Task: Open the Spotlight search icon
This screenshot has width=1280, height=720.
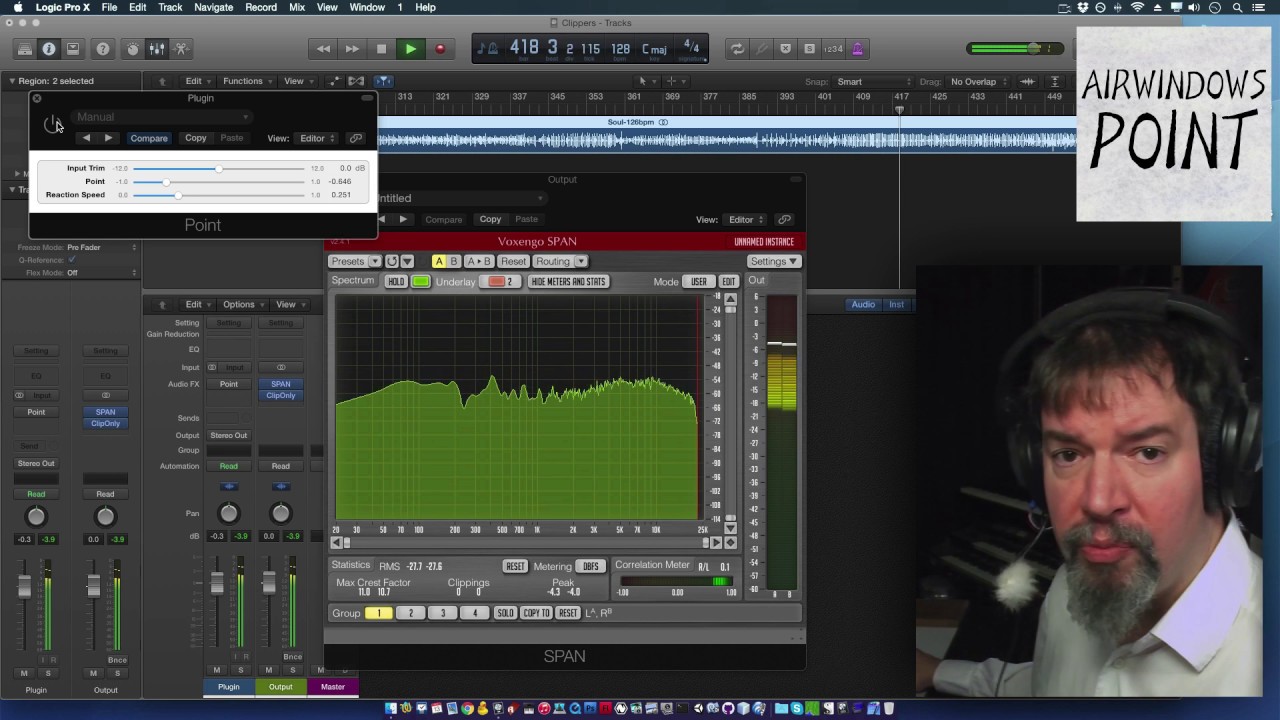Action: [x=1238, y=7]
